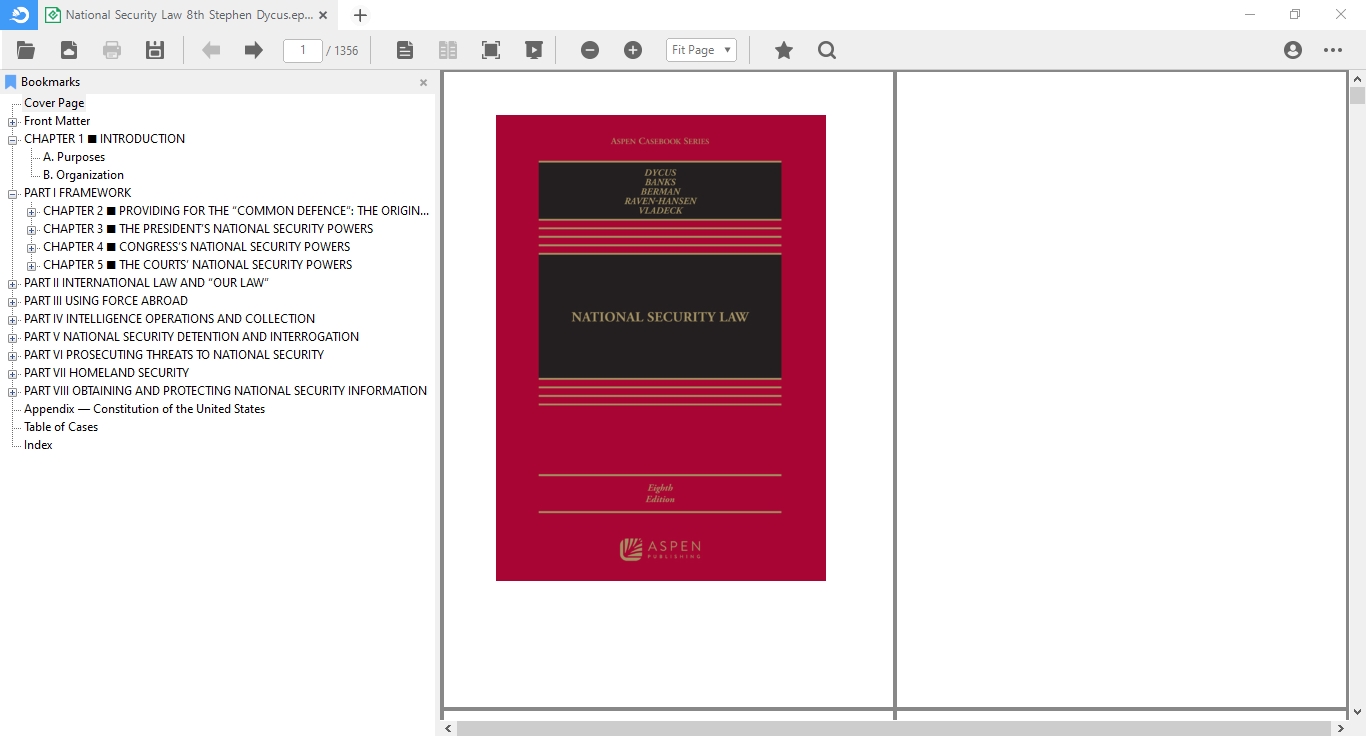
Task: Zoom in with the plus button
Action: pyautogui.click(x=633, y=50)
